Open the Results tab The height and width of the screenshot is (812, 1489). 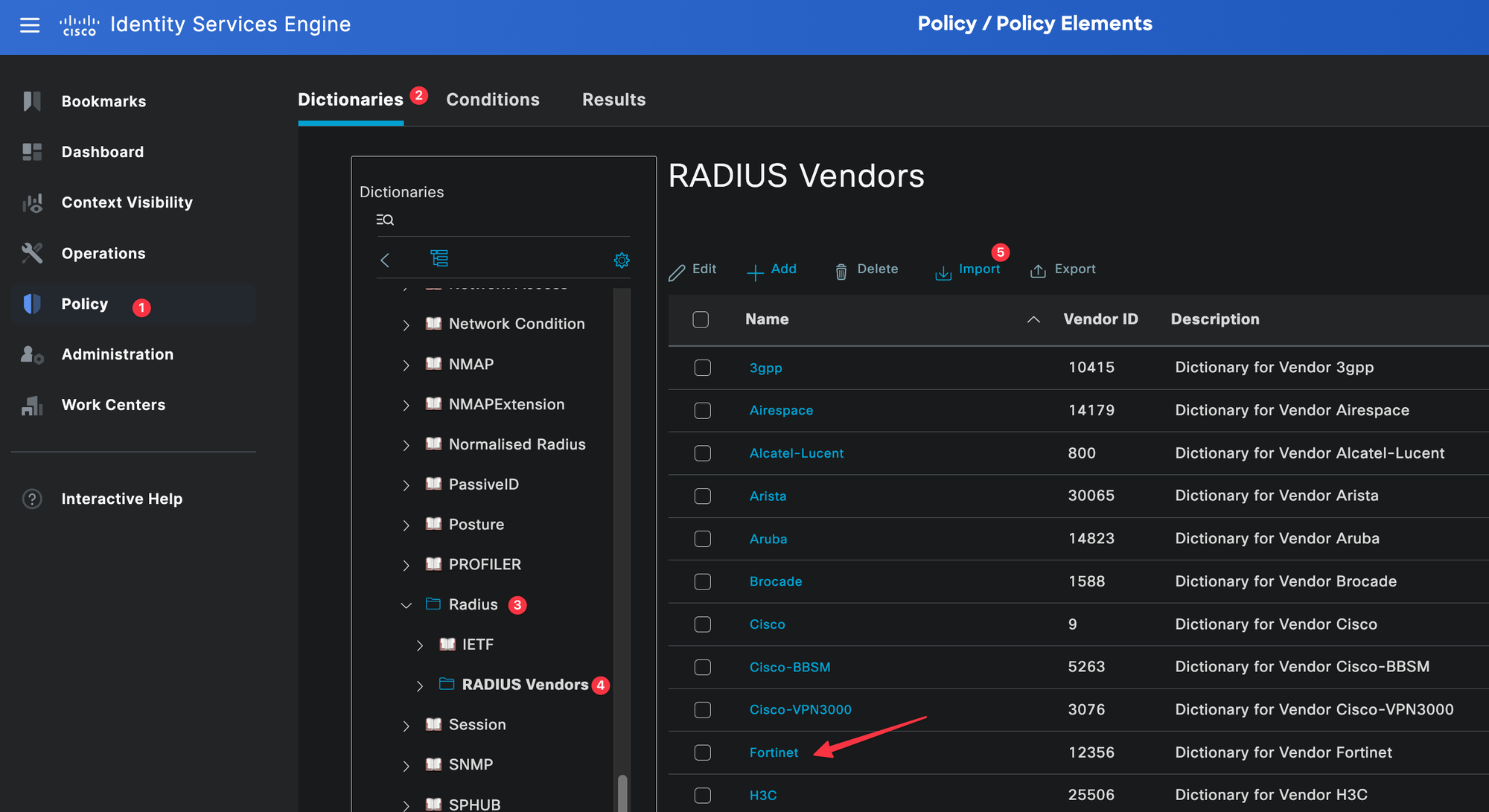[x=613, y=100]
